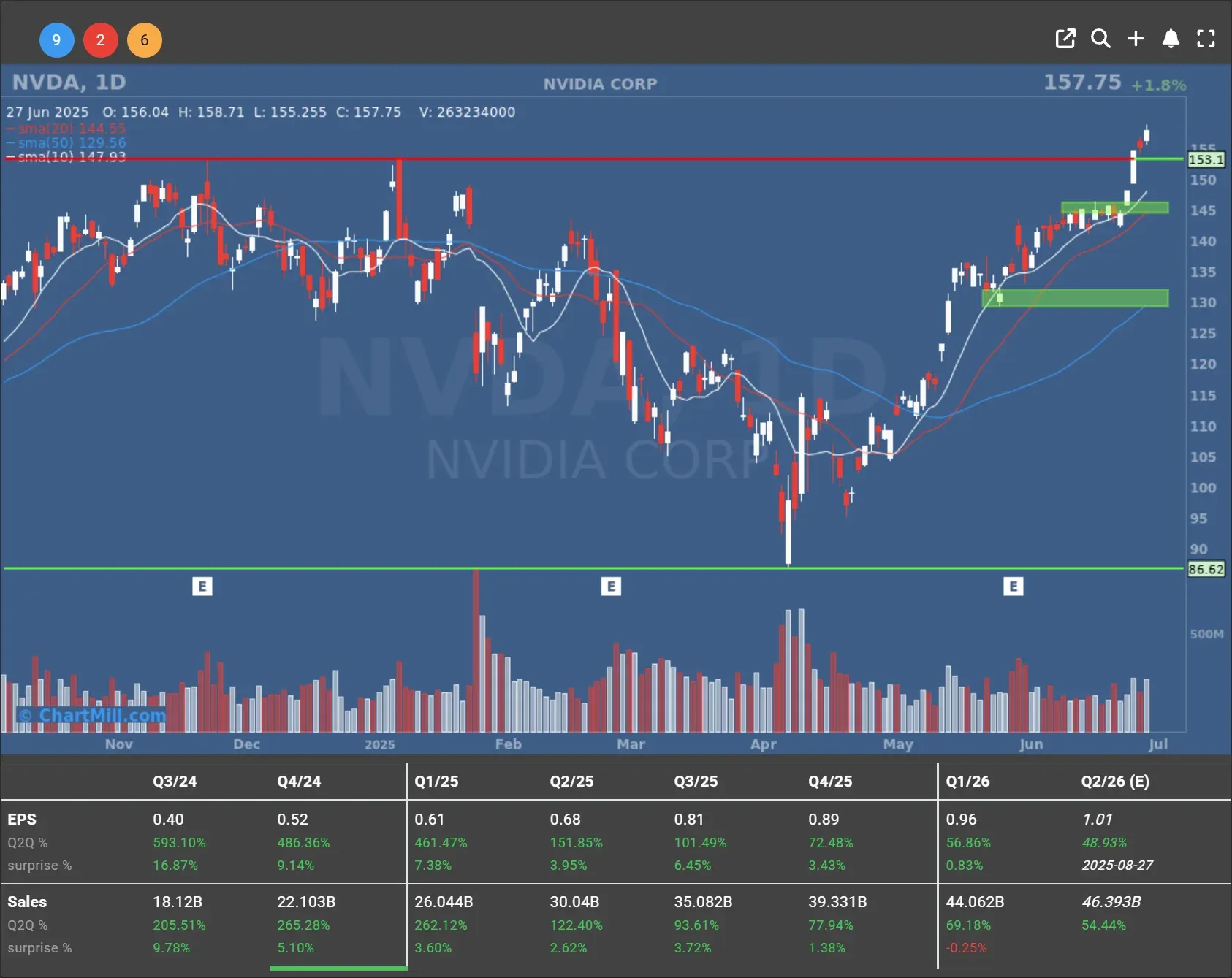Viewport: 1232px width, 978px height.
Task: Click the Q2/26 (E) column header
Action: coord(1115,781)
